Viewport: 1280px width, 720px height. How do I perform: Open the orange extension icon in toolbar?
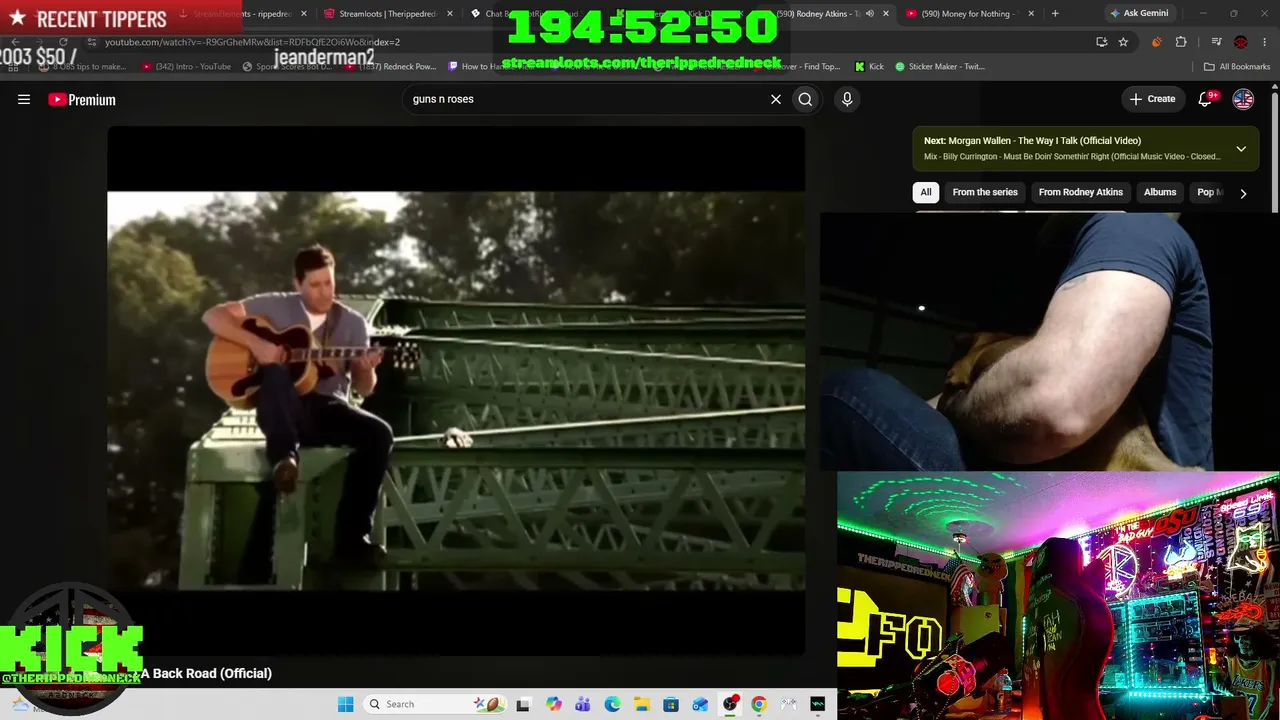[1156, 42]
